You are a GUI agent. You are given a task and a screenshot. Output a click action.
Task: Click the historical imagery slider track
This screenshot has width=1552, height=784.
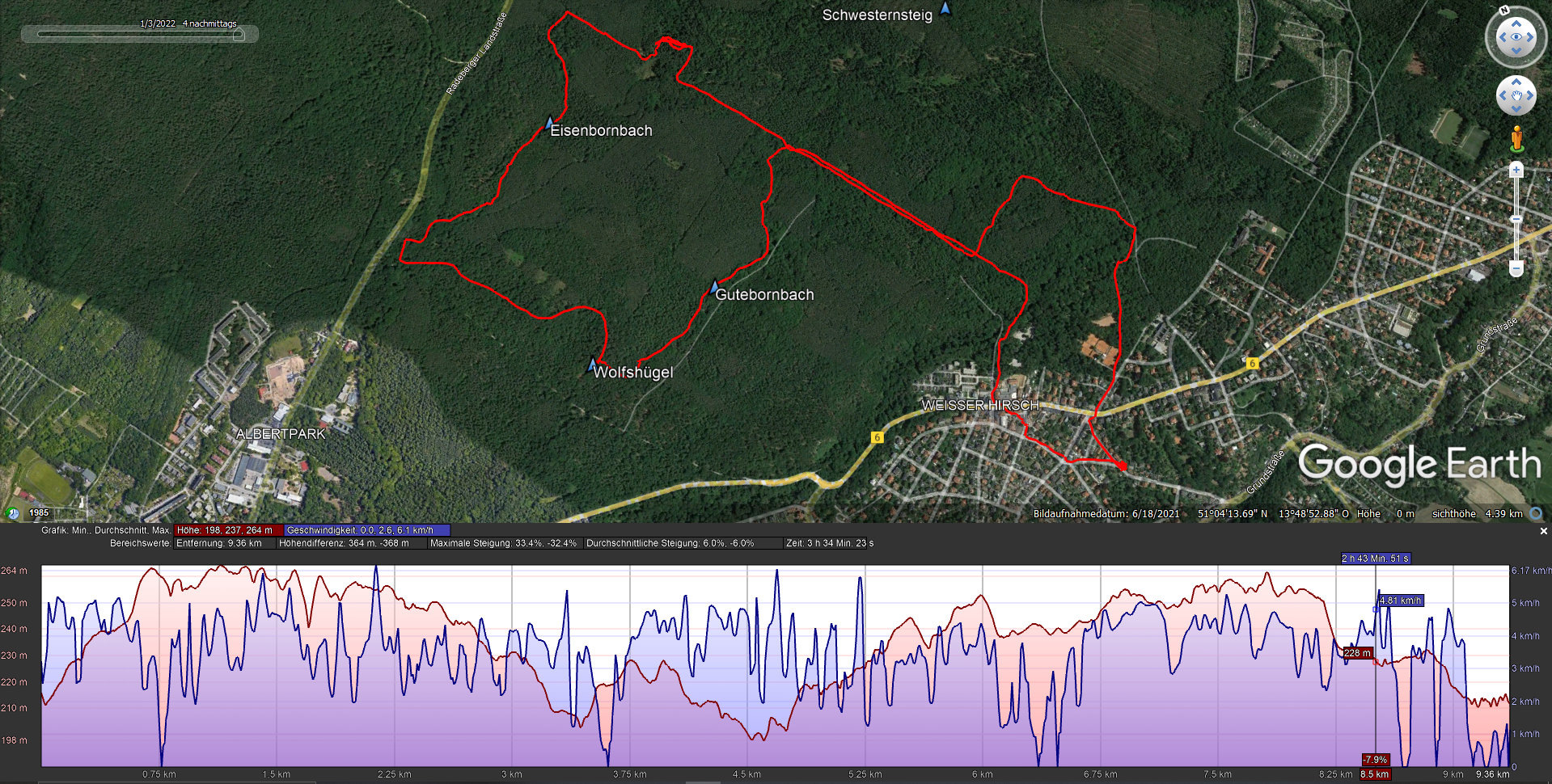click(140, 35)
